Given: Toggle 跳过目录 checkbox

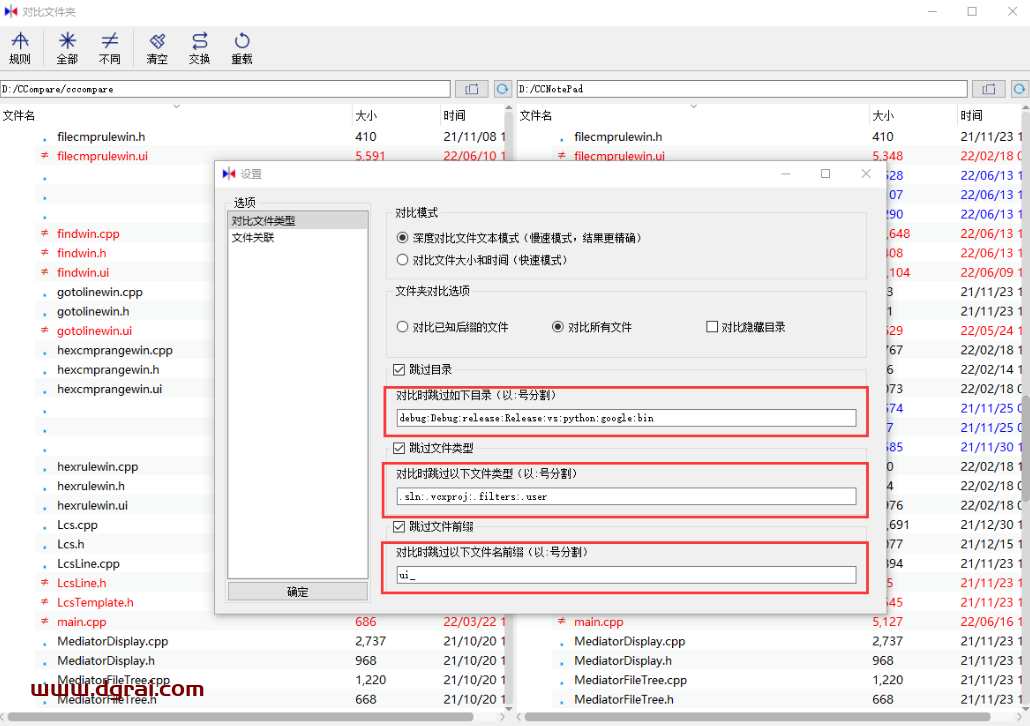Looking at the screenshot, I should point(399,370).
